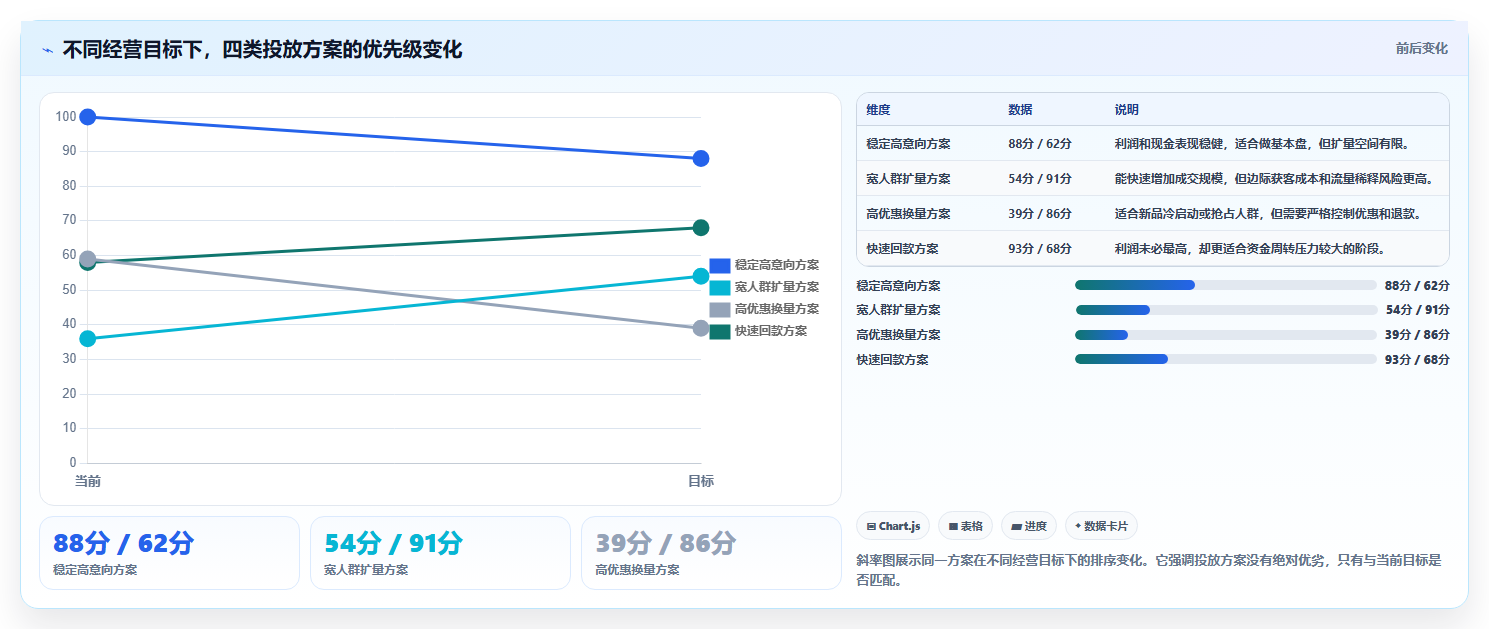Click the title 不同经营目标下，四类投放方案的优先级变化
Viewport: 1489px width, 629px height.
[x=262, y=49]
